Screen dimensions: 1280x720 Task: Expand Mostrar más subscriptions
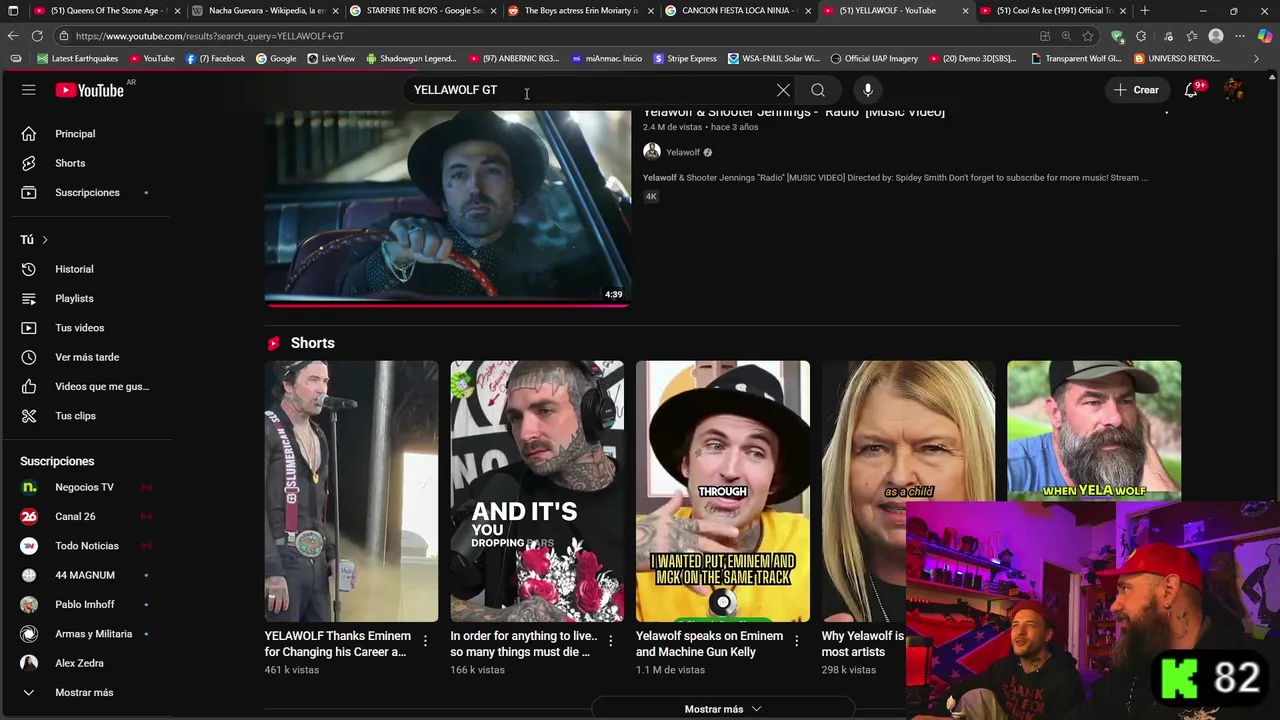[85, 692]
